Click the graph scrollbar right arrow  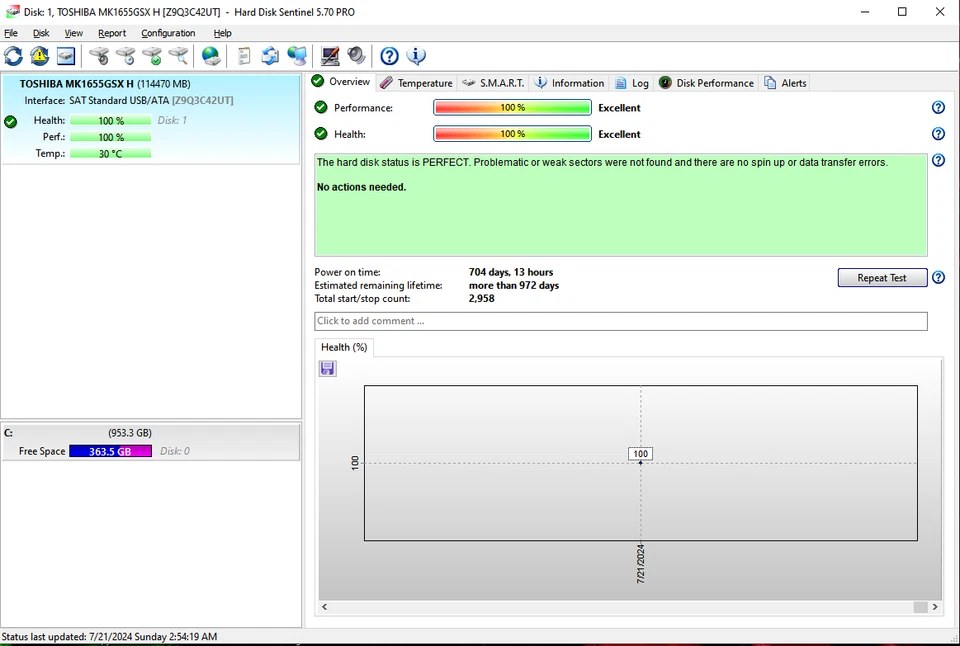pos(935,607)
